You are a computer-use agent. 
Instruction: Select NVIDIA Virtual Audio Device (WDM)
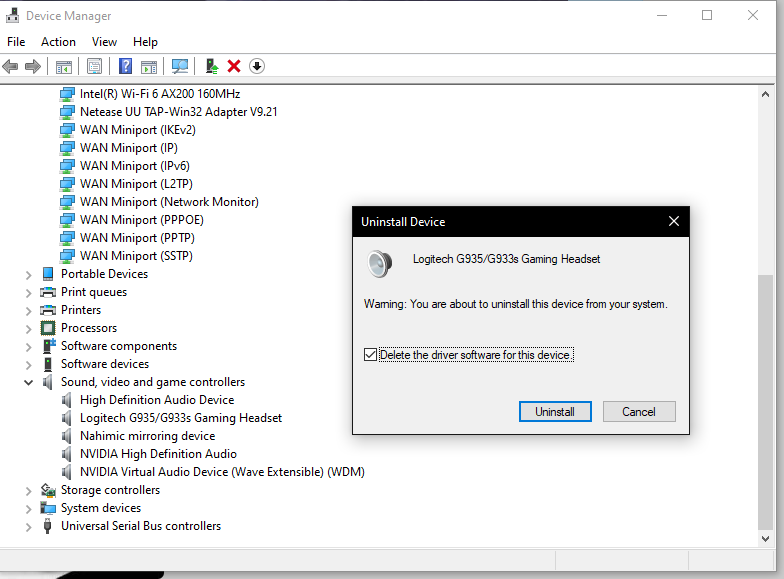[x=222, y=472]
